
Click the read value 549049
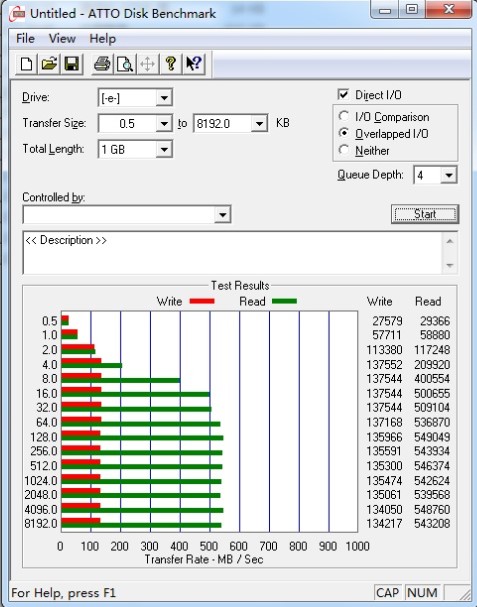[x=432, y=437]
